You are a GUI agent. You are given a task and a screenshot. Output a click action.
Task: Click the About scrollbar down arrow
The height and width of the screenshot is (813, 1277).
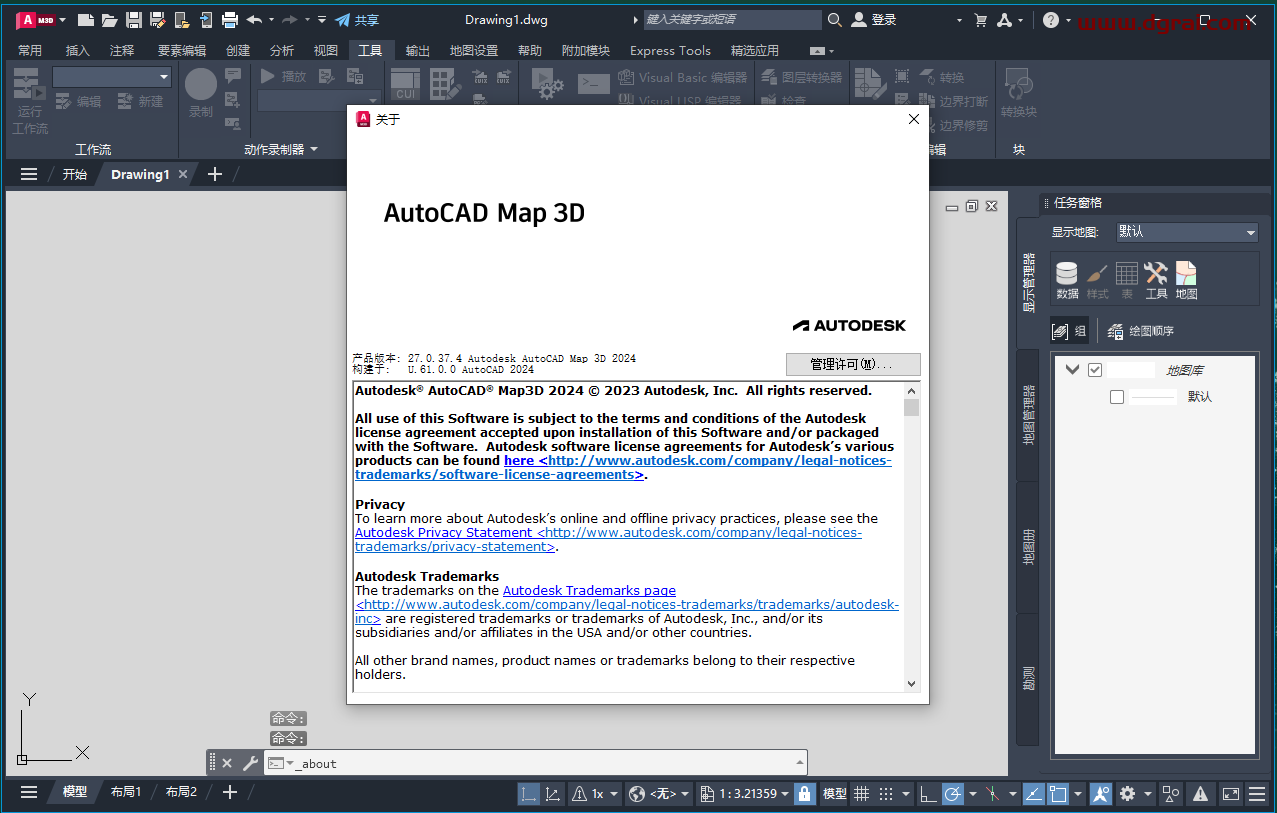pyautogui.click(x=911, y=684)
